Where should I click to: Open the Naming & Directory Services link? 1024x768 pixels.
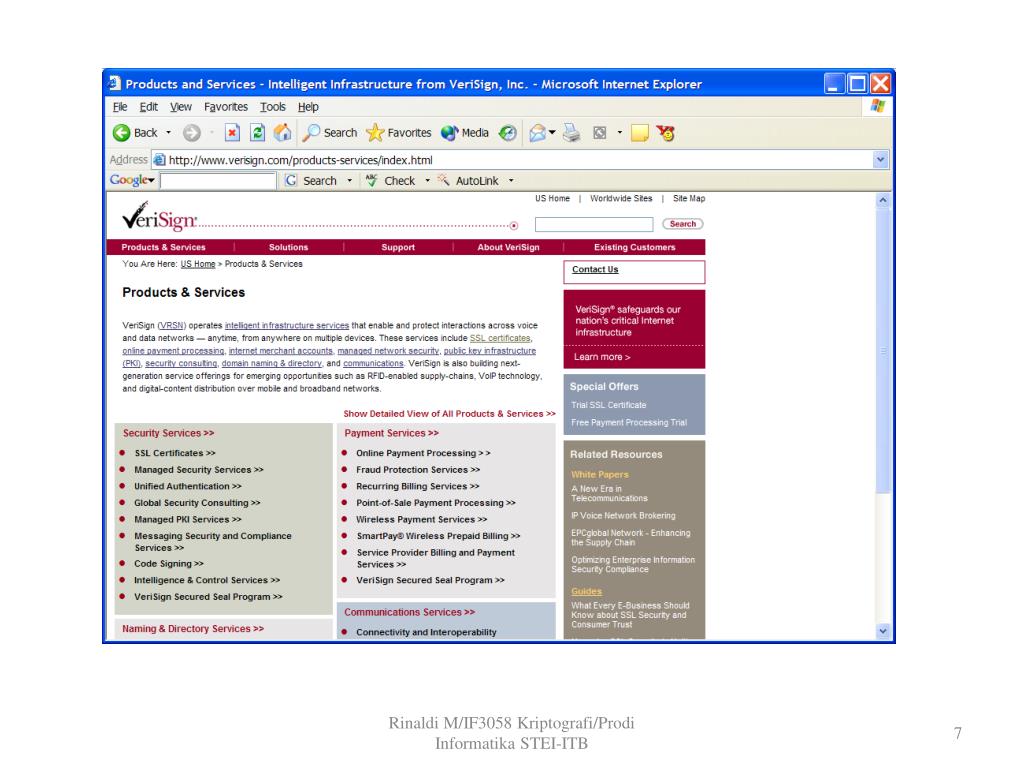click(x=193, y=629)
